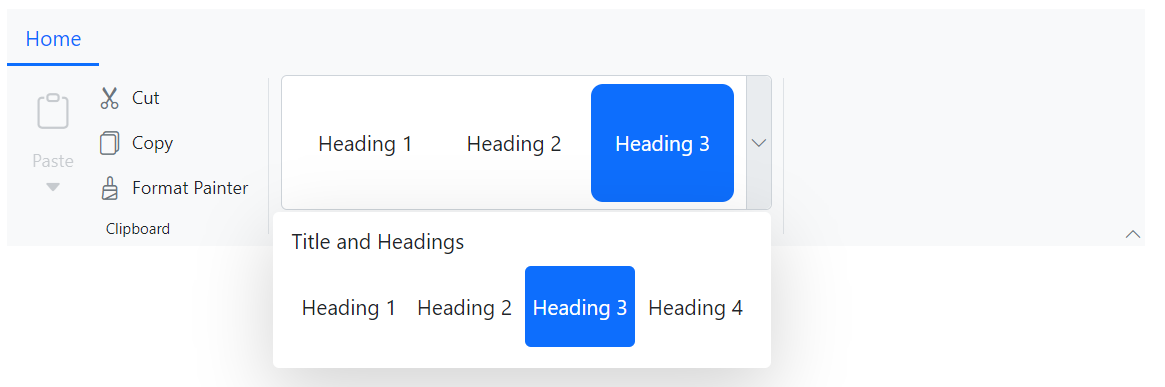Pick Heading 1 from the popup list
The image size is (1165, 387).
point(348,307)
